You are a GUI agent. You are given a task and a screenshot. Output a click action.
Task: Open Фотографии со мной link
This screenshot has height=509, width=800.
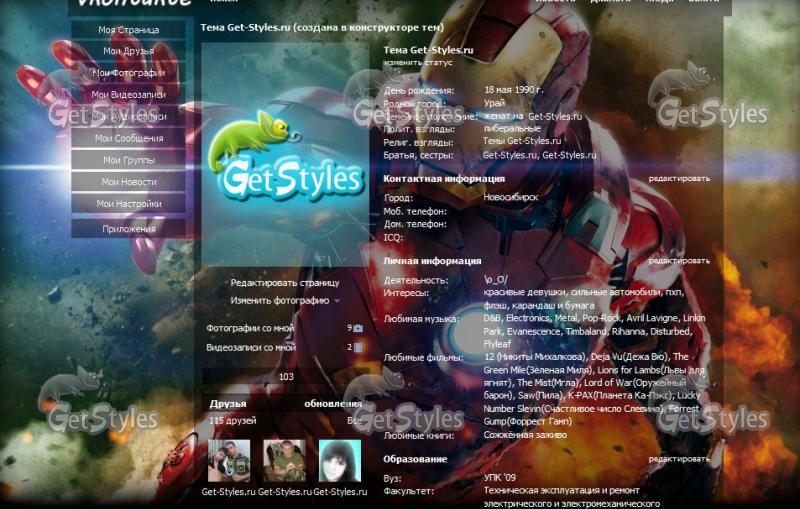pyautogui.click(x=250, y=328)
